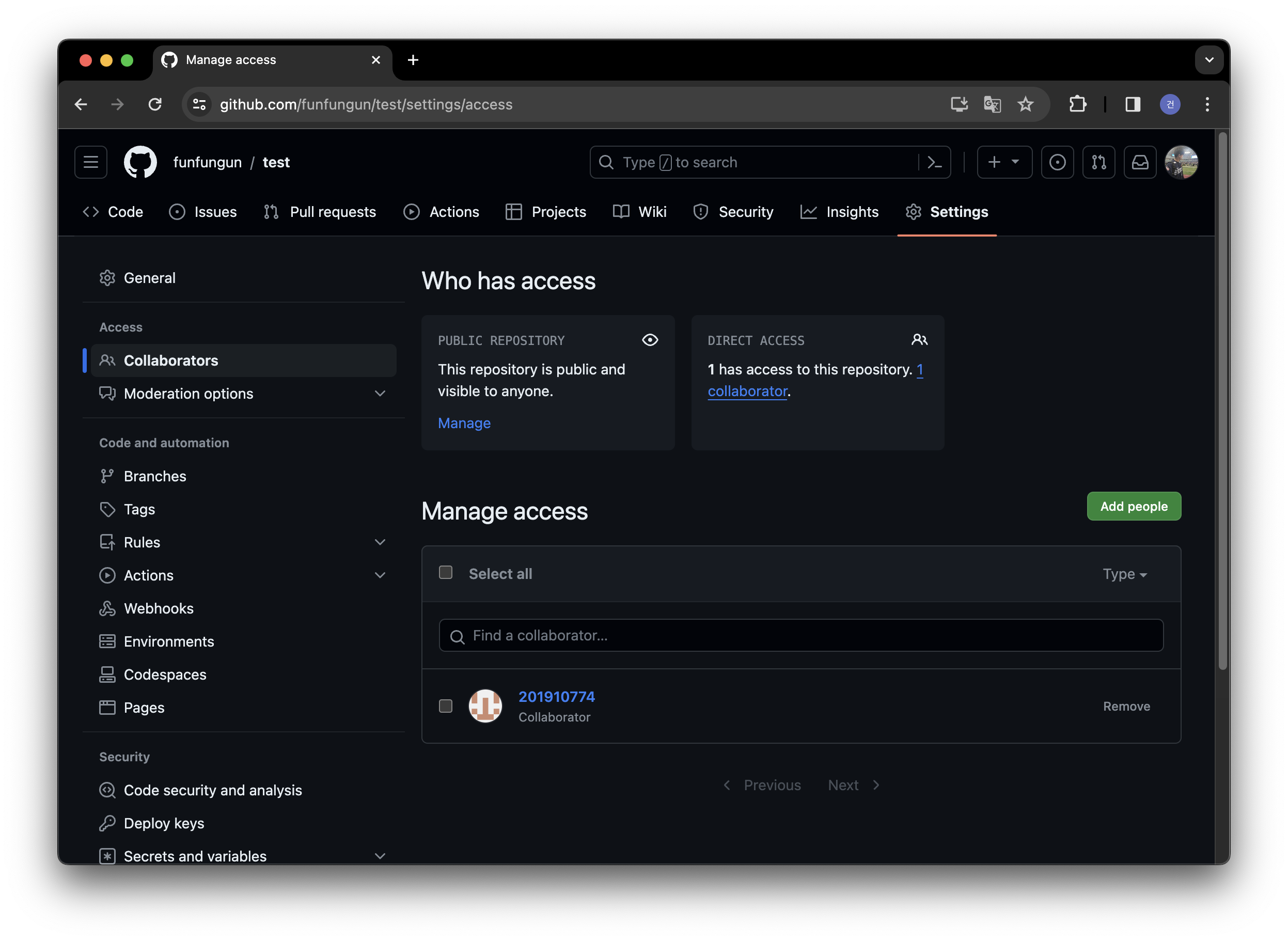Click the GitHub Octocat logo
The width and height of the screenshot is (1288, 941).
pos(140,162)
